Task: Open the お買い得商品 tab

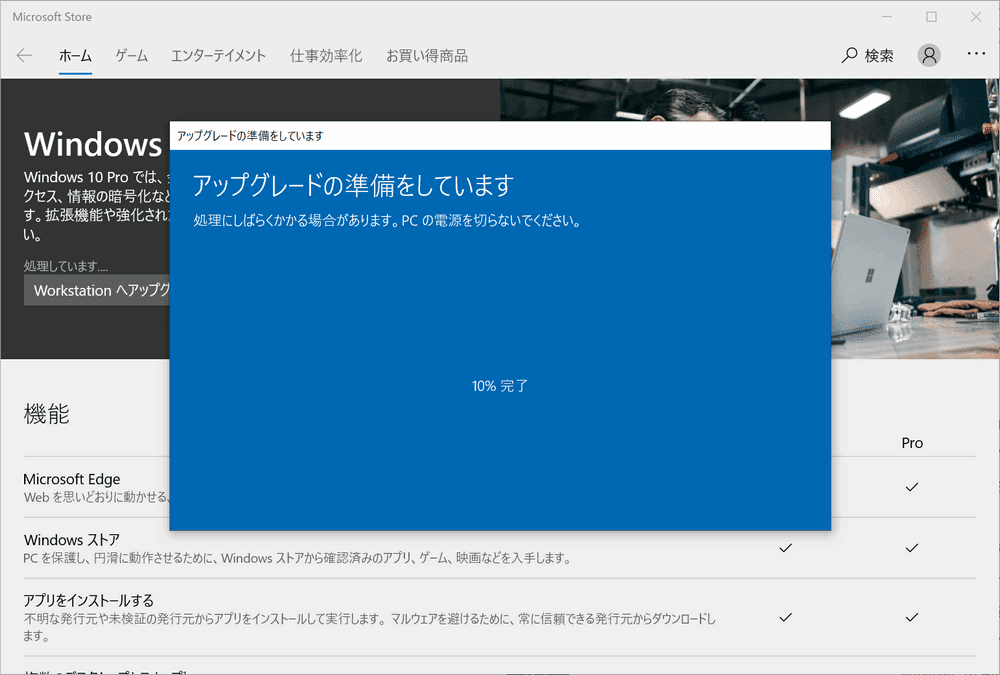Action: [427, 56]
